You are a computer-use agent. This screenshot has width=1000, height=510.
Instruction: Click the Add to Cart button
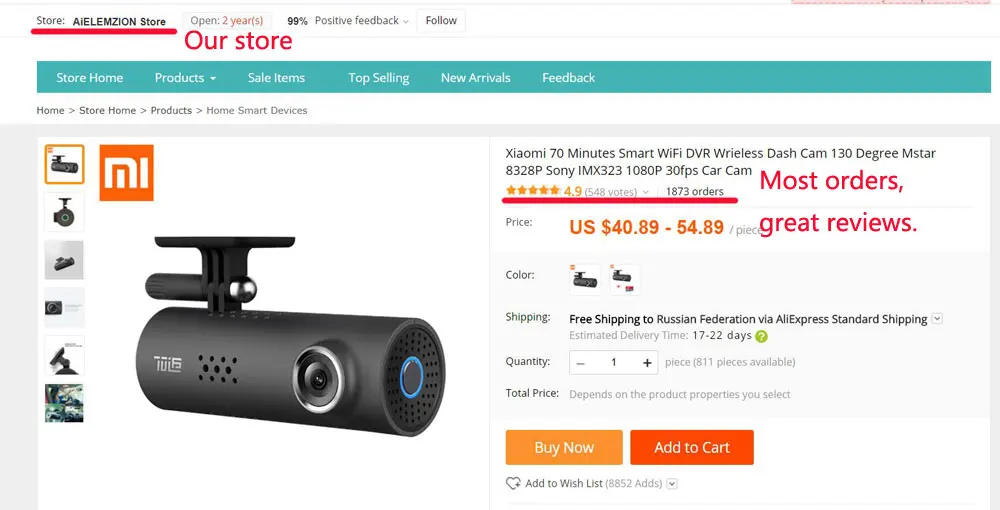click(692, 448)
